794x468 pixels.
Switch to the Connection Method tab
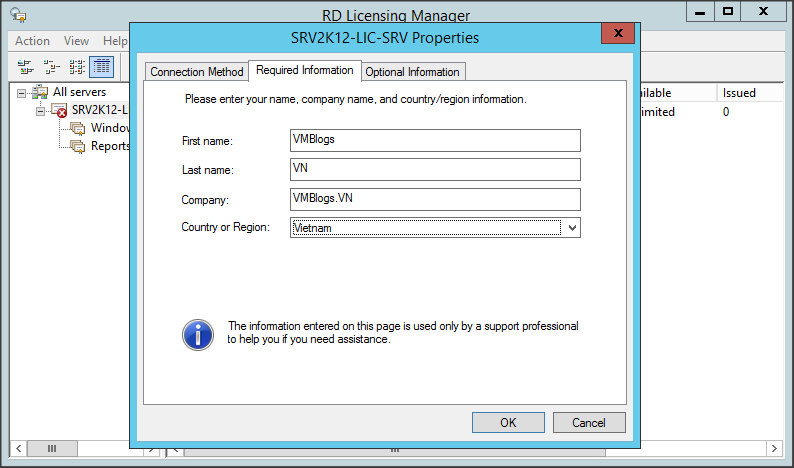tap(197, 72)
